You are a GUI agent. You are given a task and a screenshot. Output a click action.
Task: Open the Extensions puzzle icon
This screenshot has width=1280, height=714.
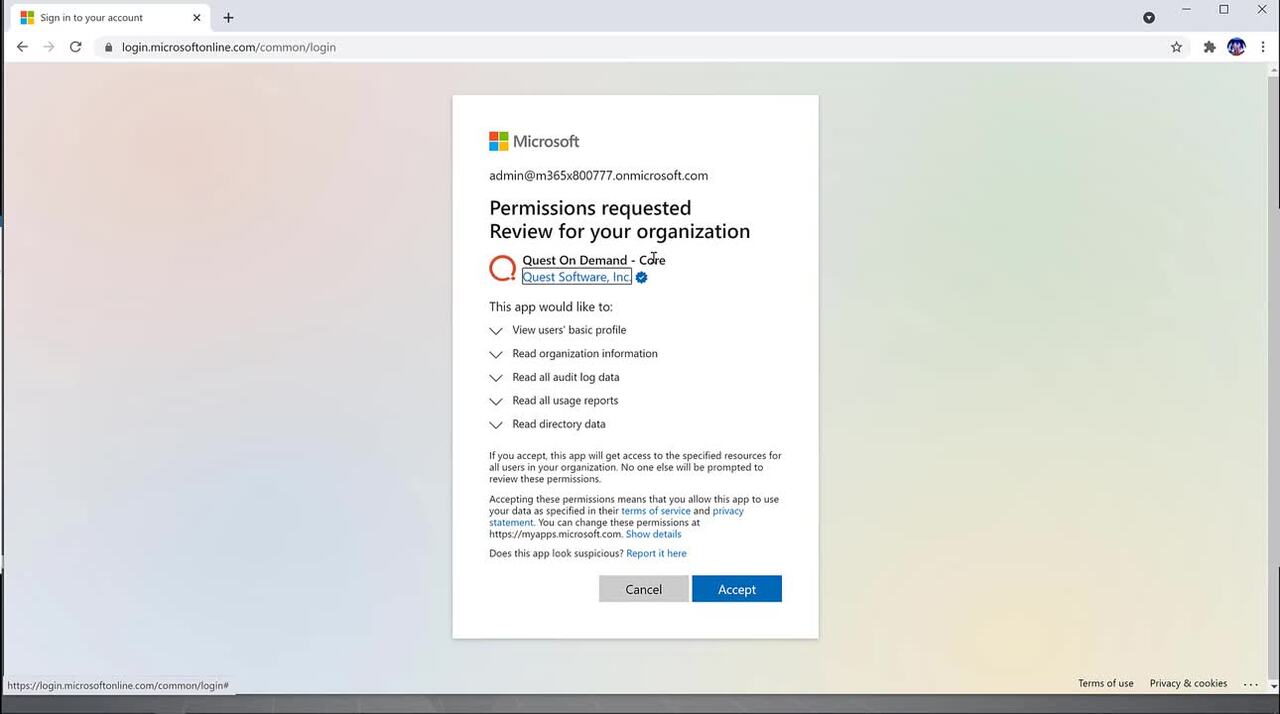pyautogui.click(x=1209, y=47)
